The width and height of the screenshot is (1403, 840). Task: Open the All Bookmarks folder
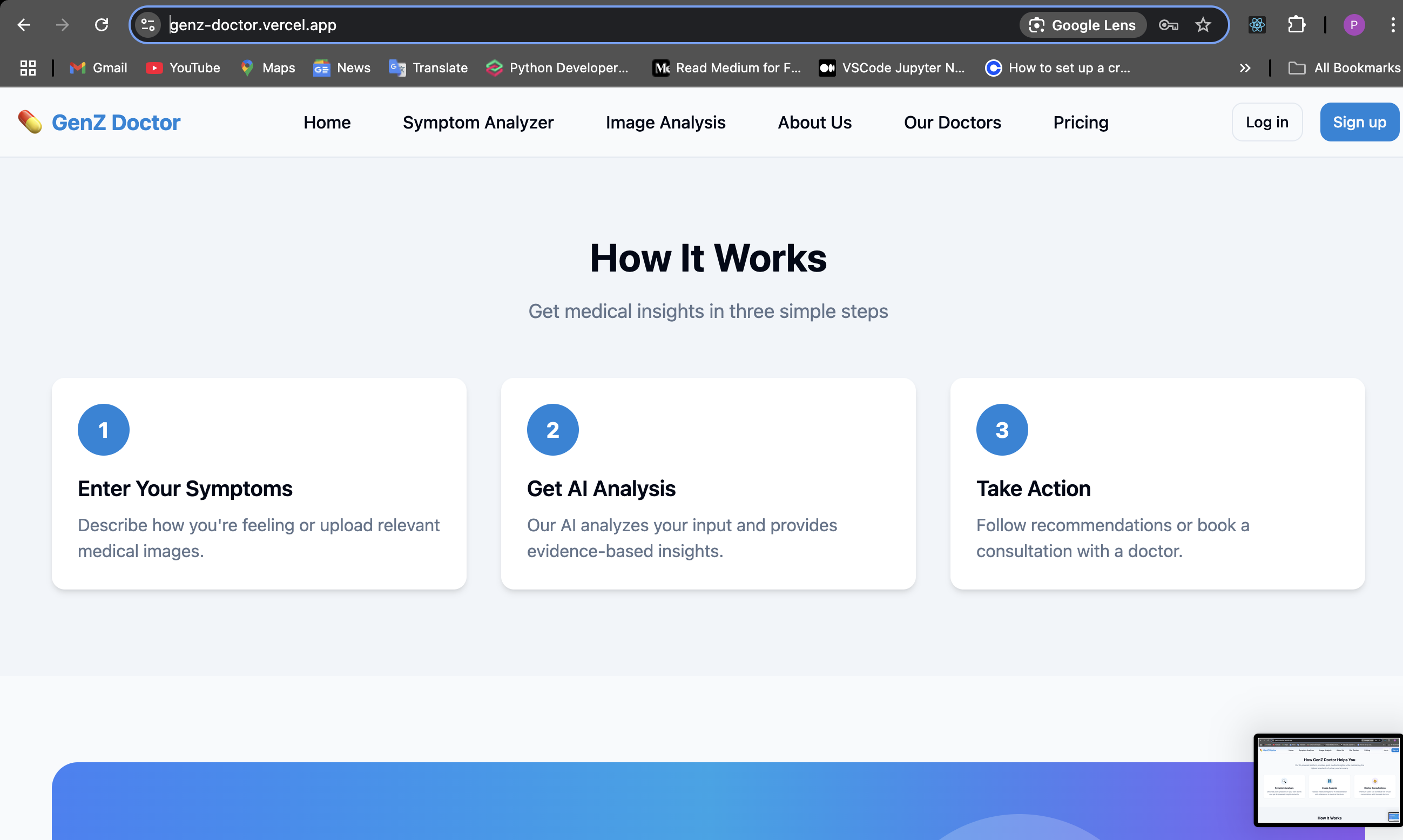pyautogui.click(x=1344, y=68)
